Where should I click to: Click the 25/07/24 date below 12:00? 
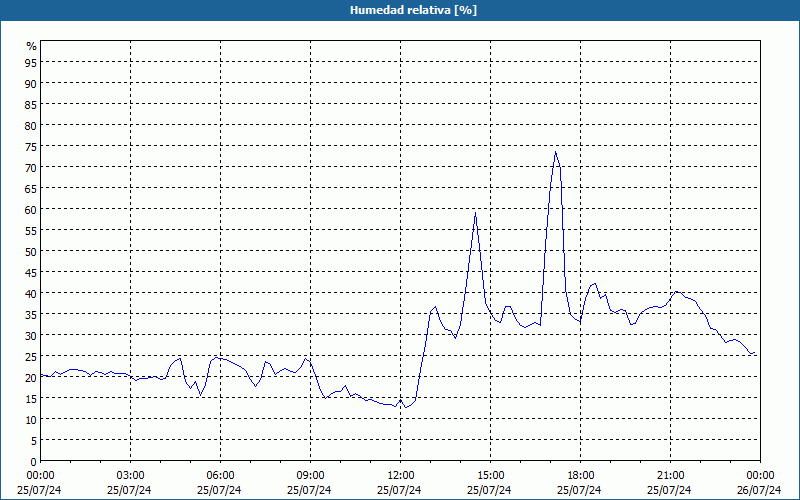[399, 490]
